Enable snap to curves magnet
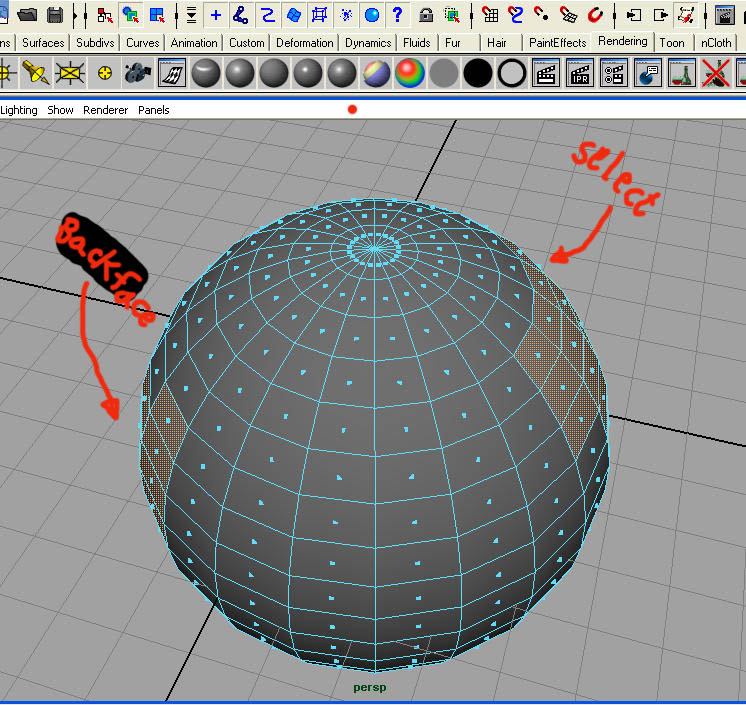746x705 pixels. coord(515,15)
